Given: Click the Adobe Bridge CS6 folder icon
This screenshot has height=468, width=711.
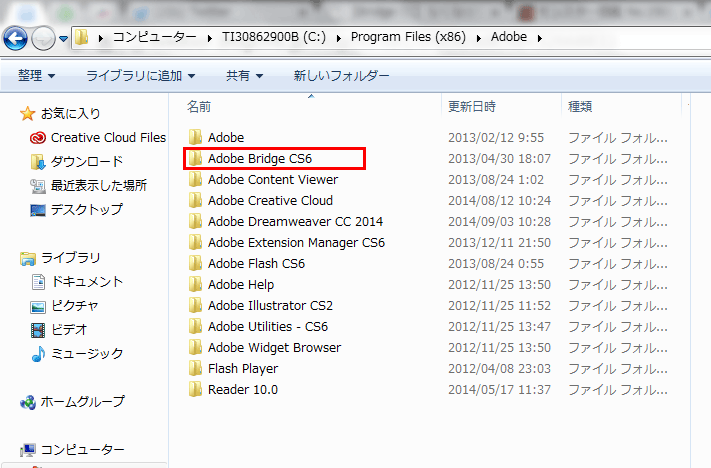Looking at the screenshot, I should pyautogui.click(x=195, y=158).
